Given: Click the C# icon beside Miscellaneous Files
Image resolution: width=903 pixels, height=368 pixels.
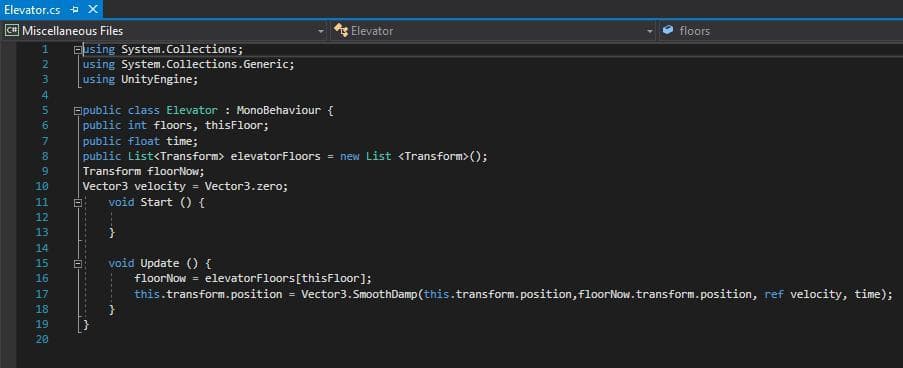Looking at the screenshot, I should pyautogui.click(x=12, y=31).
